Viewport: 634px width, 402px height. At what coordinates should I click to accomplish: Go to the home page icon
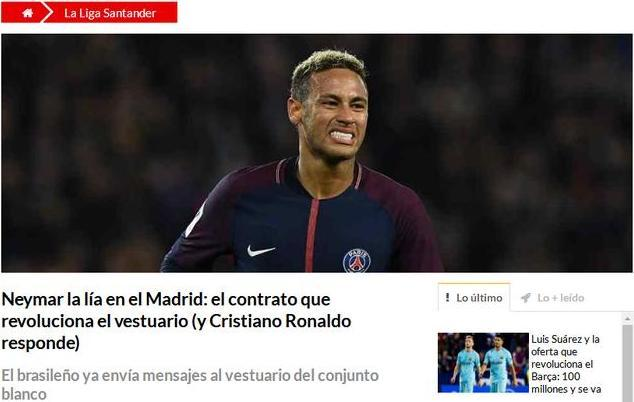point(27,13)
